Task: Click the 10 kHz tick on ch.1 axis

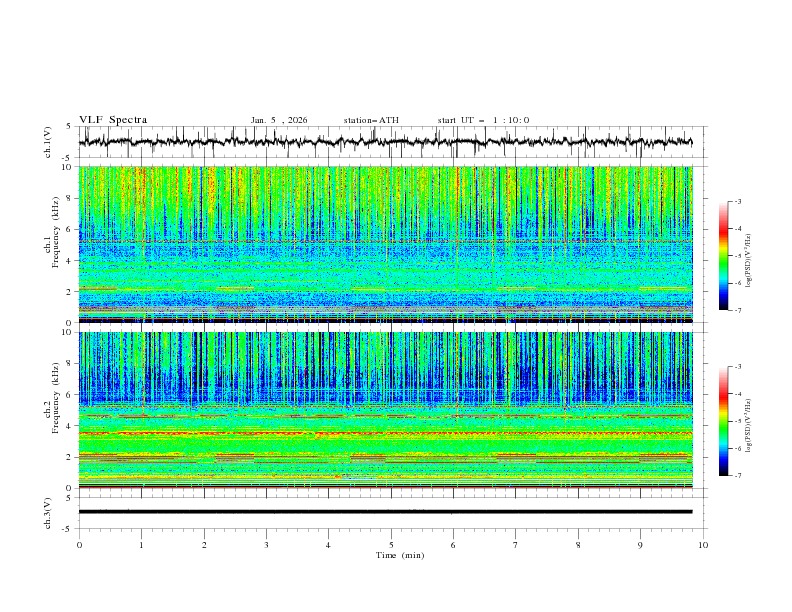Action: [67, 167]
